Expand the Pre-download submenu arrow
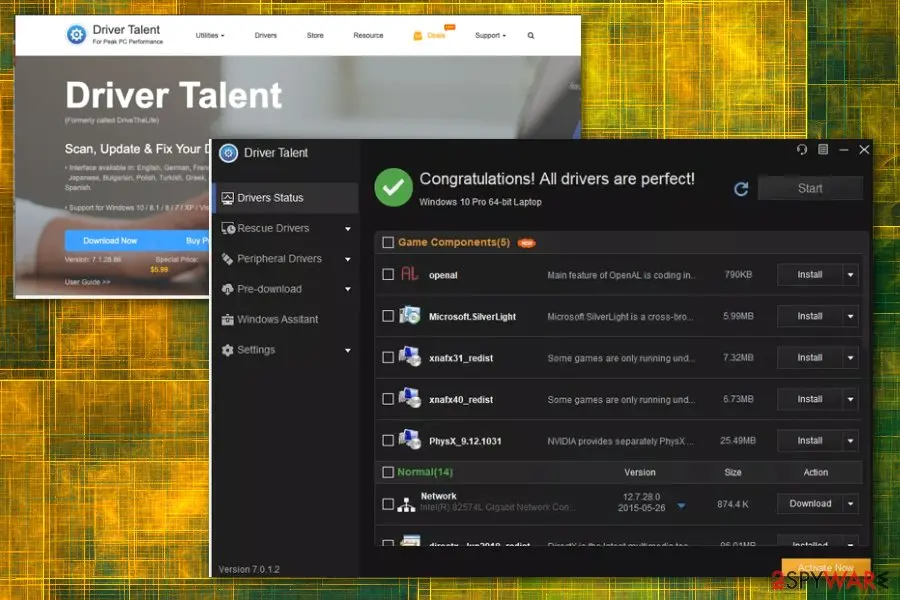 [x=348, y=289]
